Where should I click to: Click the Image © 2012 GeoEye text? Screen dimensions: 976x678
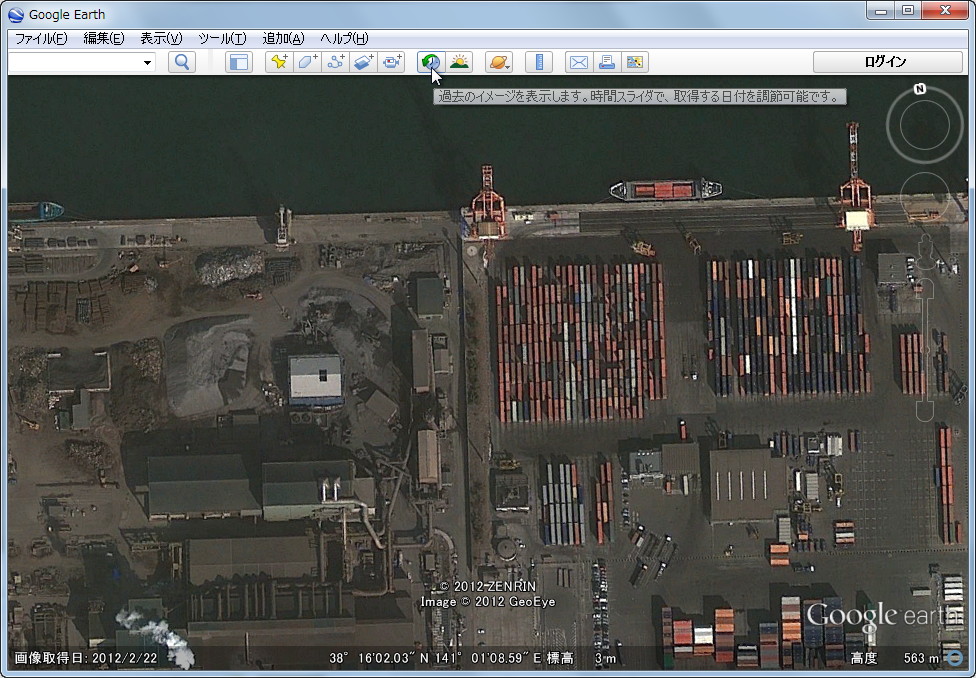[x=487, y=602]
